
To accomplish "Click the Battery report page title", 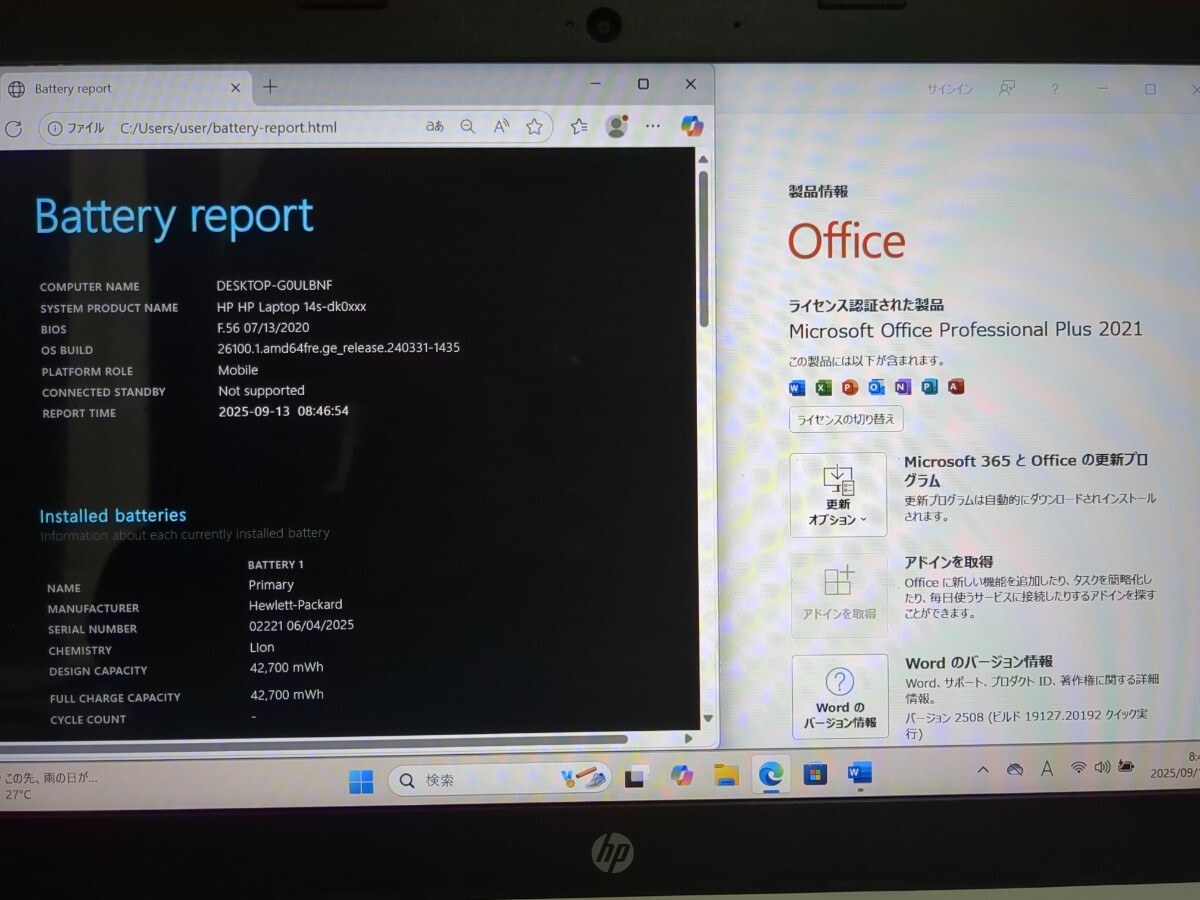I will click(174, 216).
